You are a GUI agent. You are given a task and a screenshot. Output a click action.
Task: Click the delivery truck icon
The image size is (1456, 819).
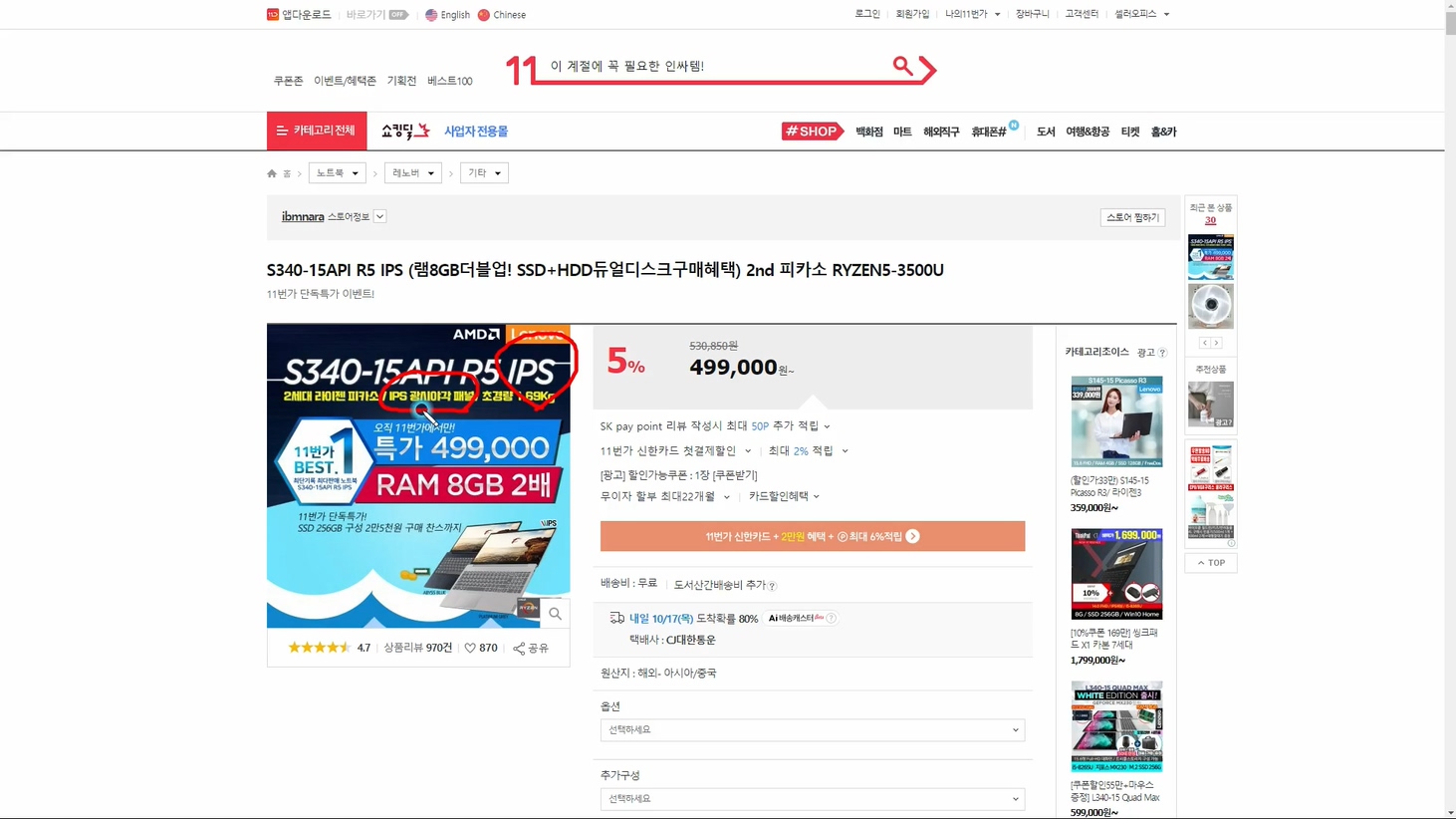click(x=617, y=618)
